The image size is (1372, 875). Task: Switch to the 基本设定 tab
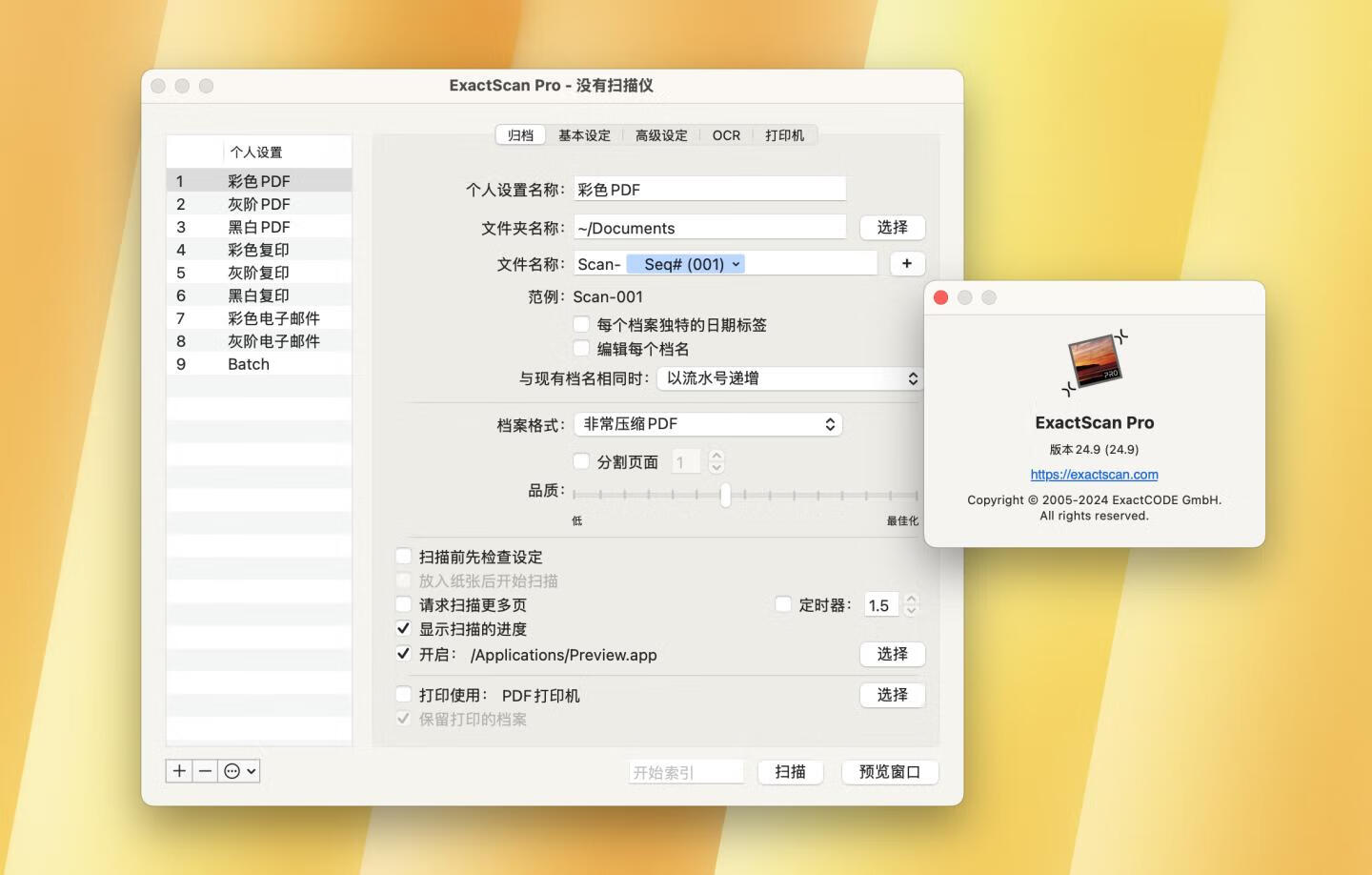click(584, 135)
